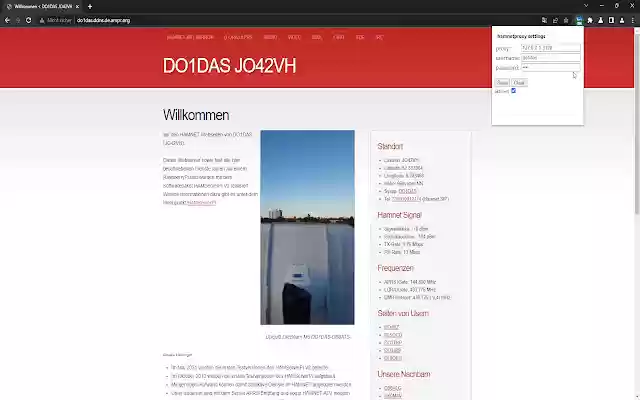This screenshot has width=640, height=400.
Task: Click the Frequenzen sidebar heading
Action: coord(396,268)
